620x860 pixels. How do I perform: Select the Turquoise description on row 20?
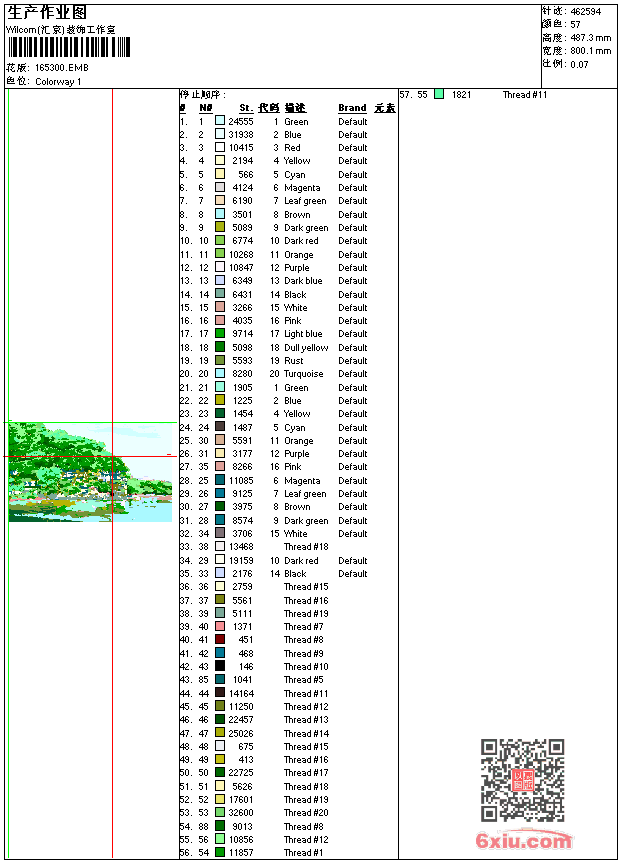click(303, 374)
